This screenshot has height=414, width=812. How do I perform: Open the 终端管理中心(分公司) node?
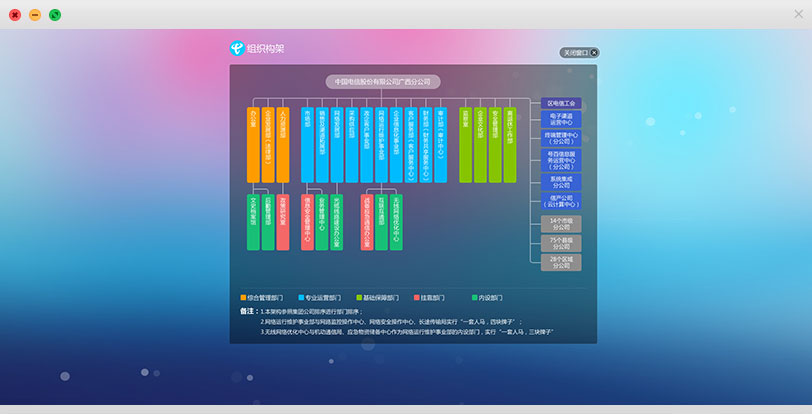pyautogui.click(x=561, y=138)
